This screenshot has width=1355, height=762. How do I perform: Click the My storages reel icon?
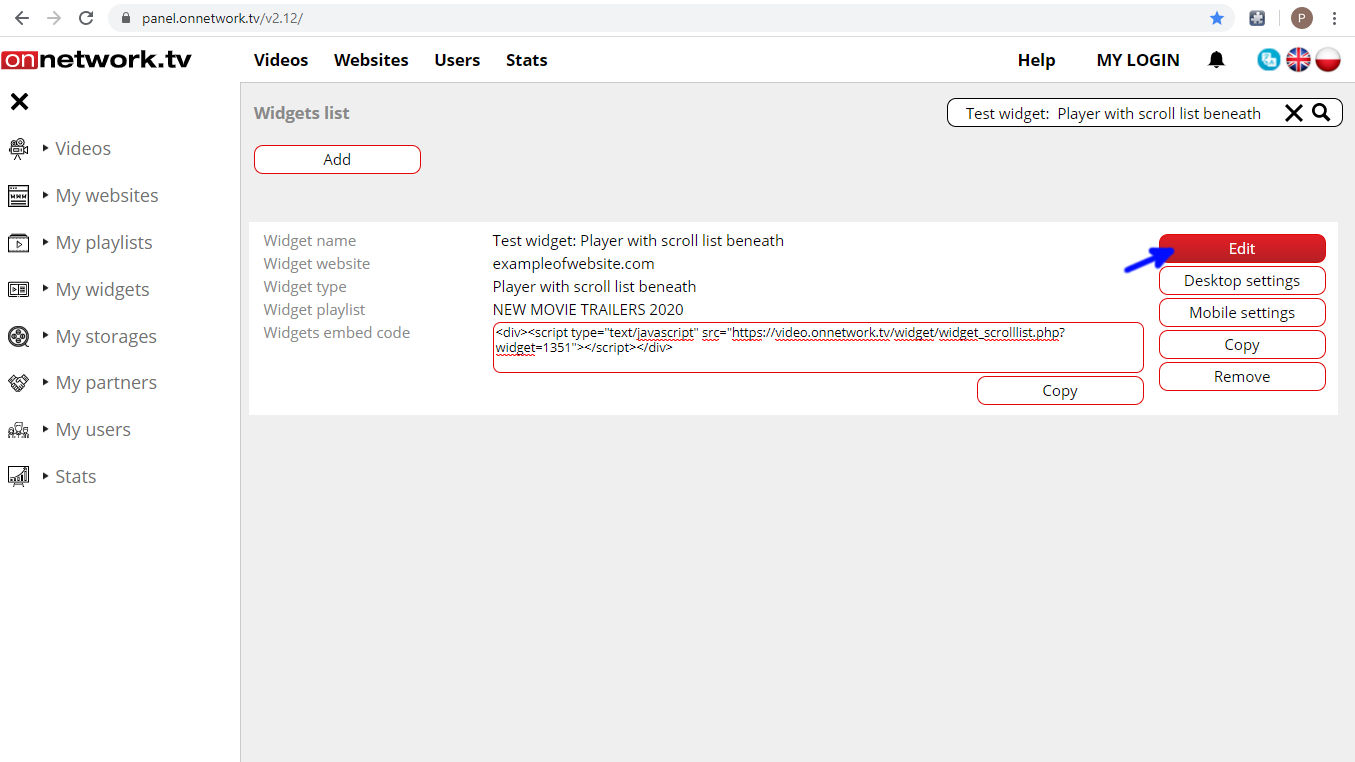[x=18, y=336]
